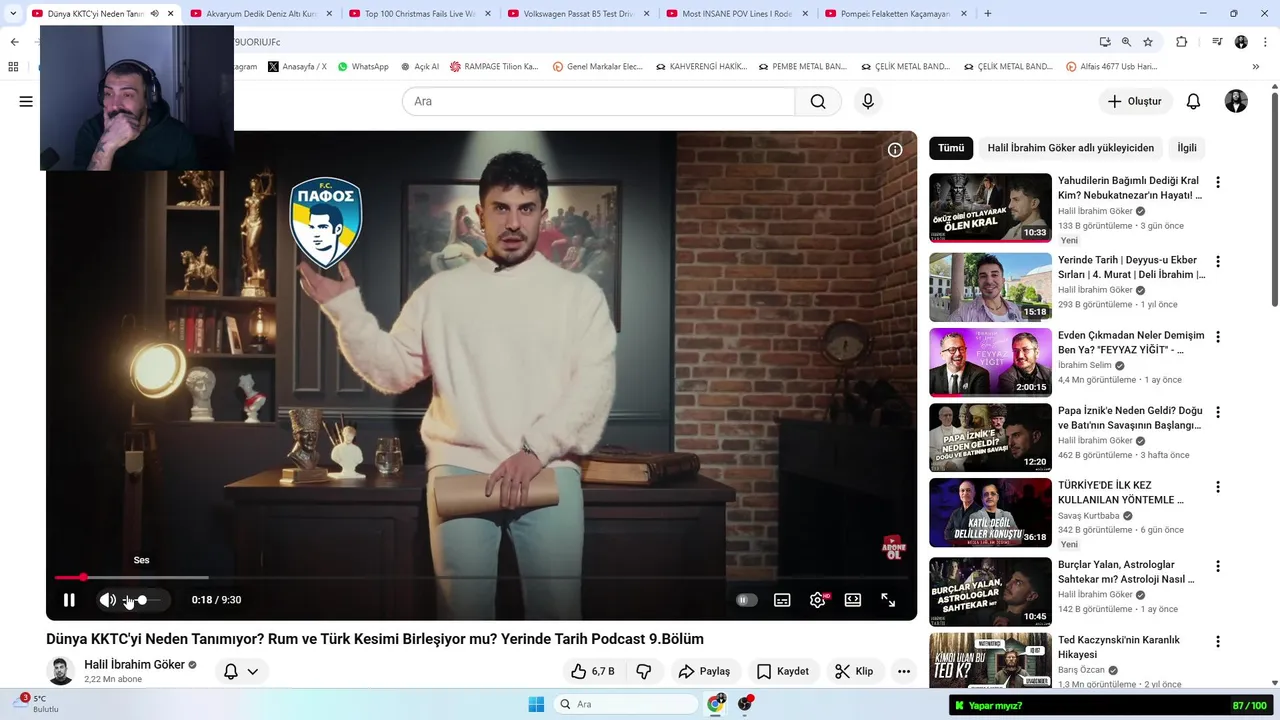Screen dimensions: 1280x720
Task: Create a clip with Klip button
Action: (855, 671)
